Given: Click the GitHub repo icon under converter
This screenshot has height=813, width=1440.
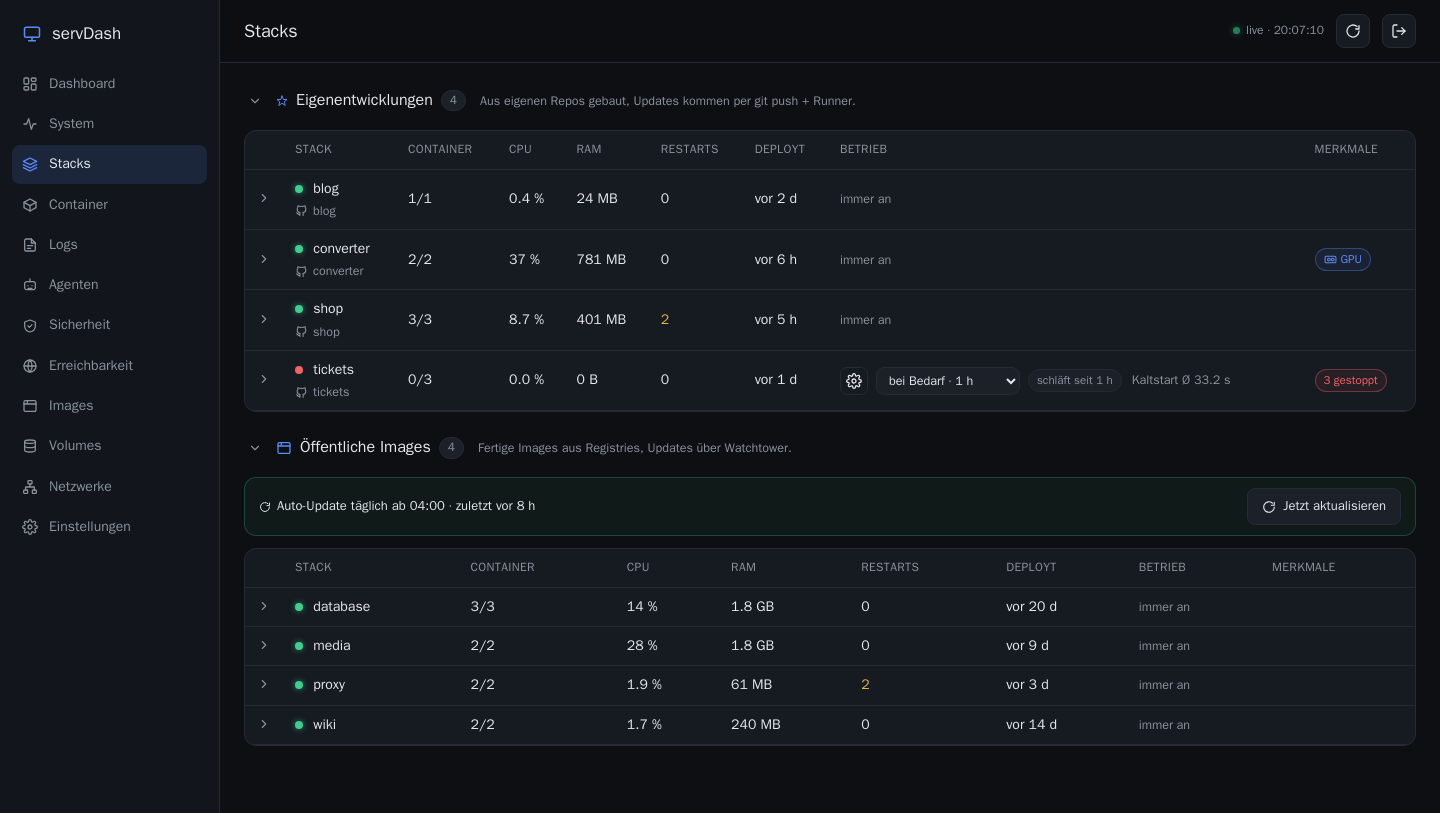Looking at the screenshot, I should 301,271.
